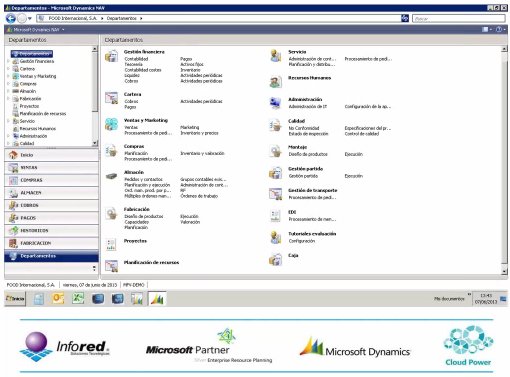
Task: Select VENTAS in the navigation pane
Action: tap(51, 168)
